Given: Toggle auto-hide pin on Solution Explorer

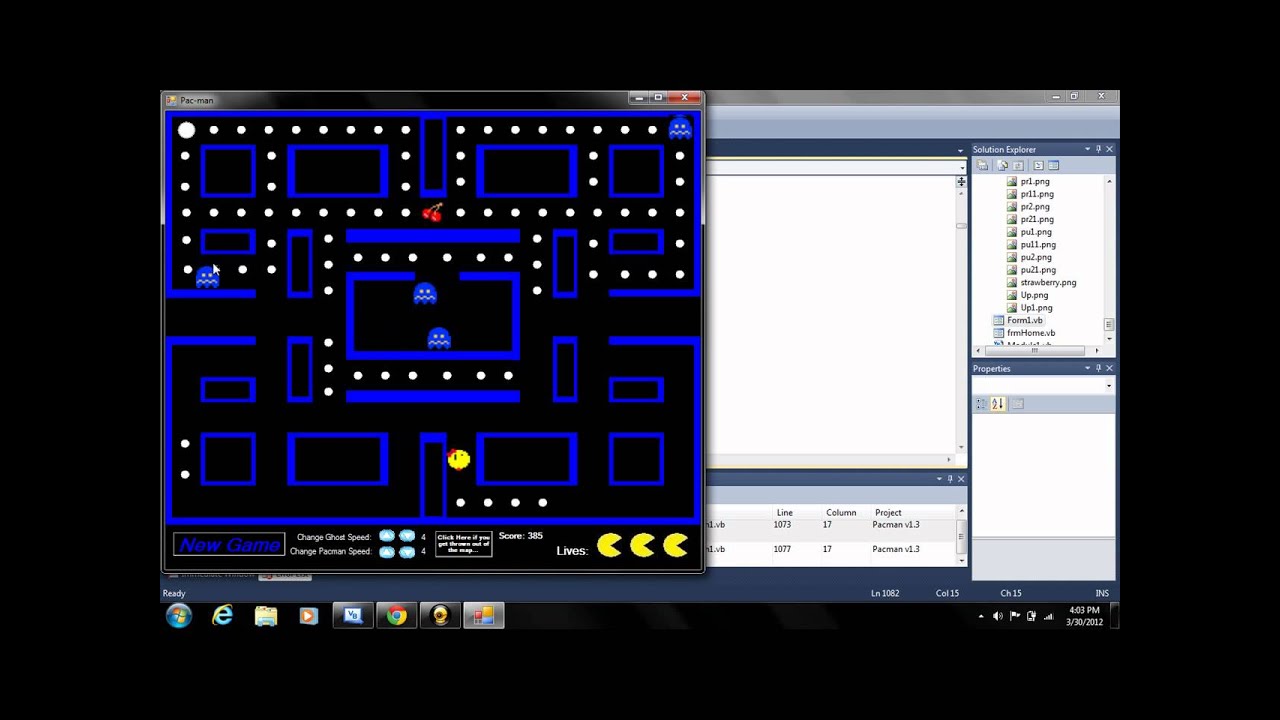Looking at the screenshot, I should 1098,149.
